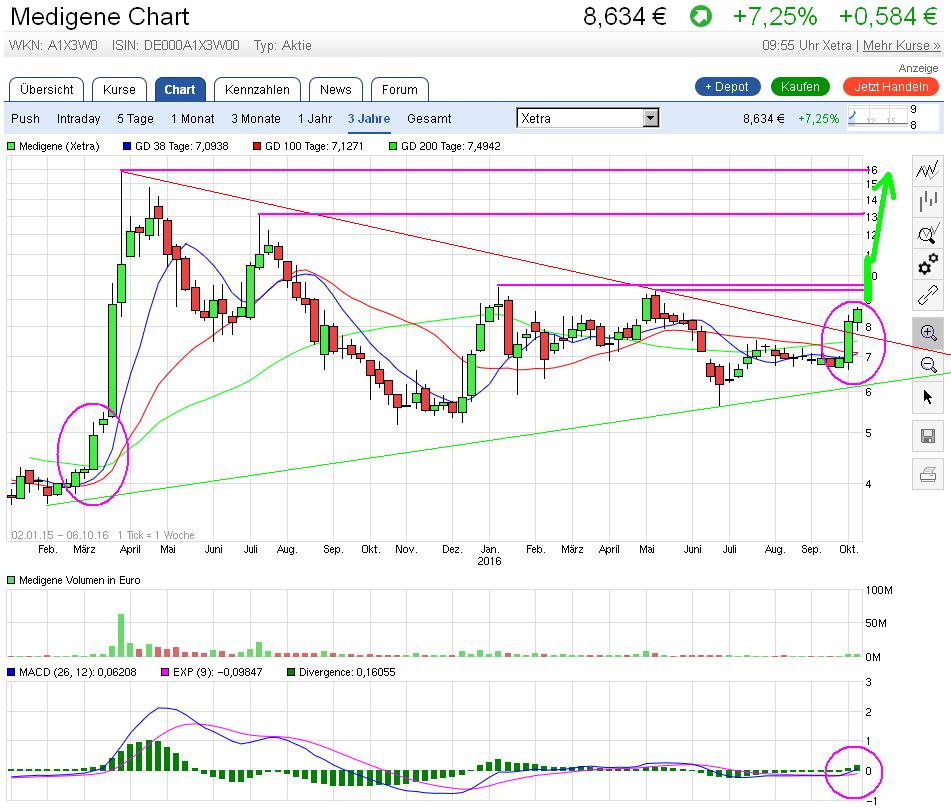
Task: Click the blue GD 38 Tage legend swatch
Action: pos(127,146)
